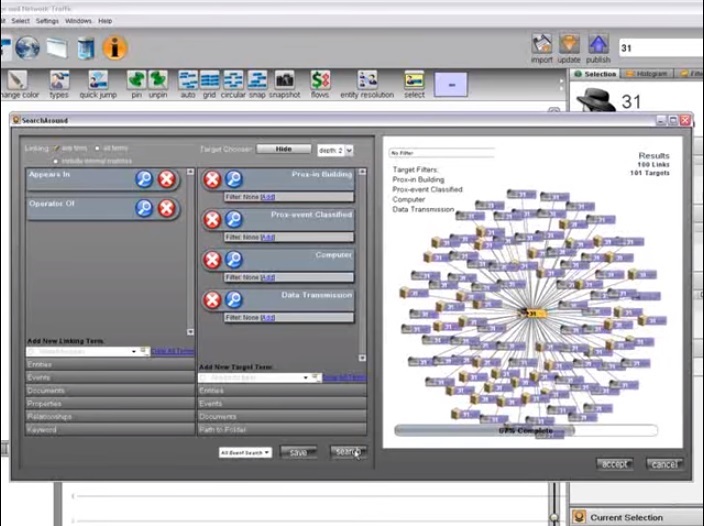Click the select tool icon
The width and height of the screenshot is (704, 526).
pyautogui.click(x=414, y=81)
